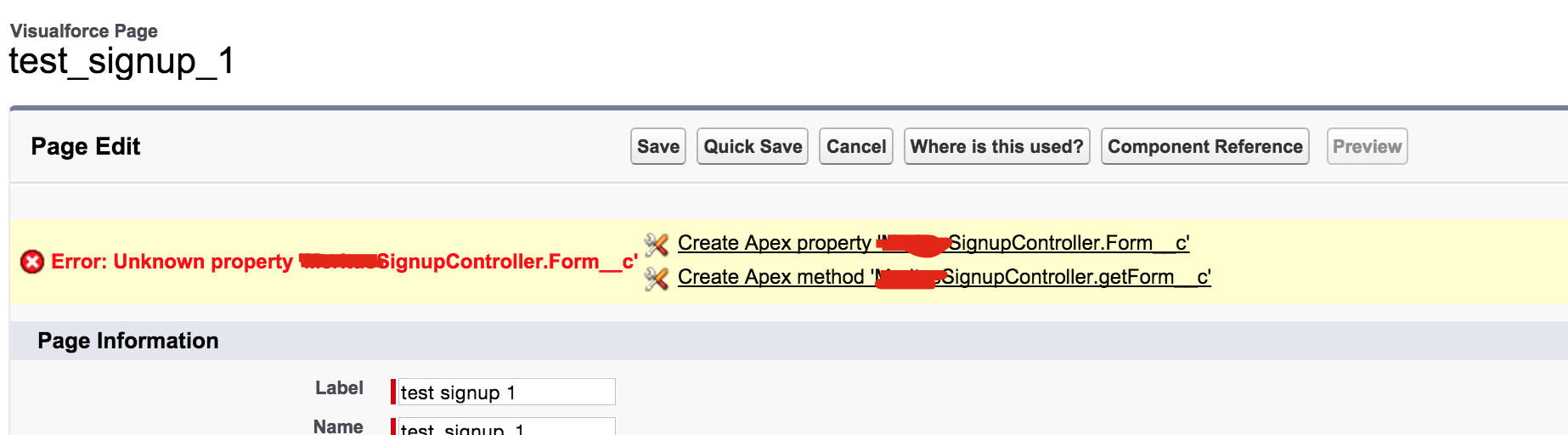The image size is (1568, 435).
Task: Click the test_signup_1 page title
Action: (x=121, y=61)
